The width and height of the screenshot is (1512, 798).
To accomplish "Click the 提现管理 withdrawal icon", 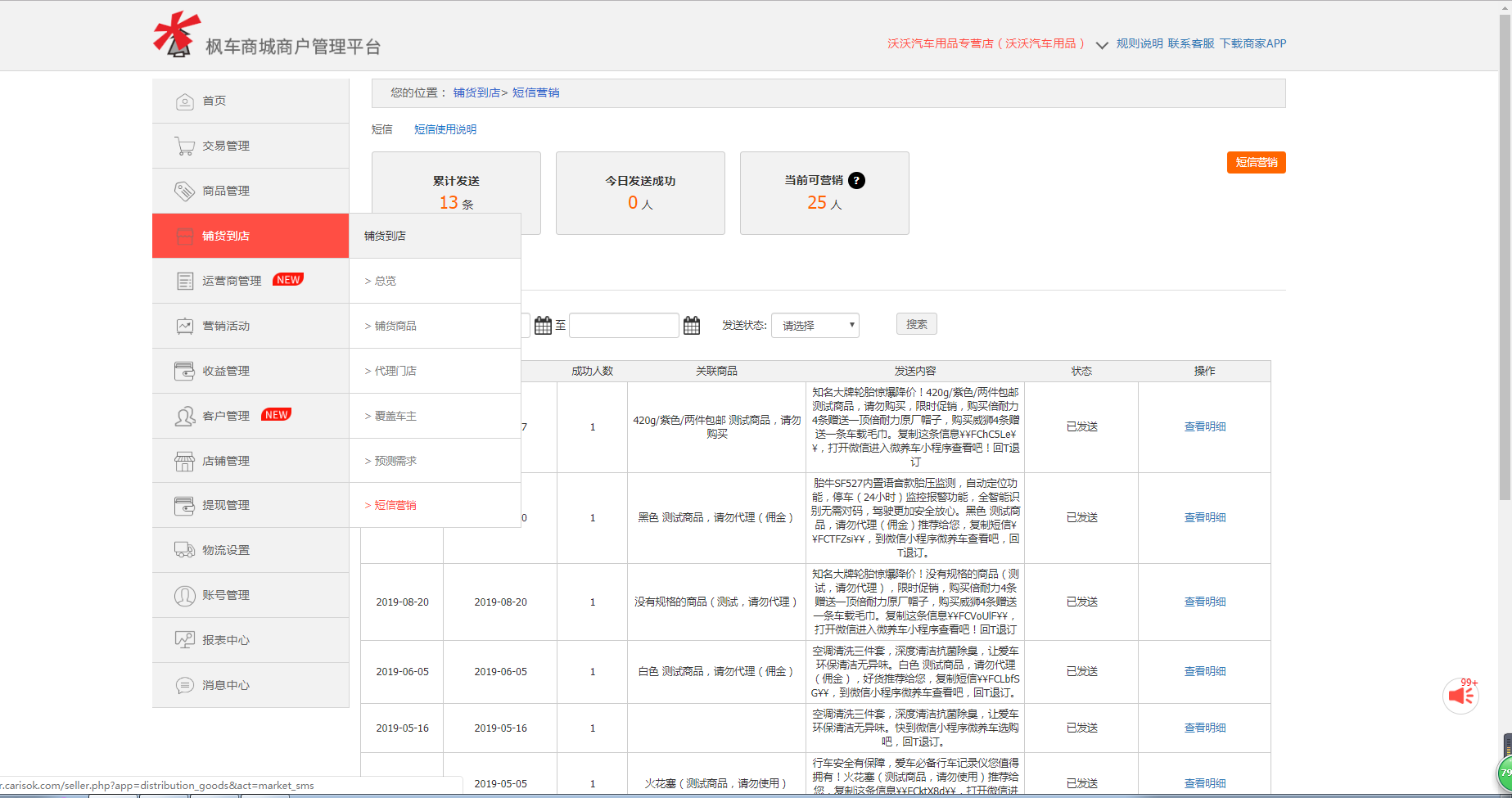I will click(184, 504).
